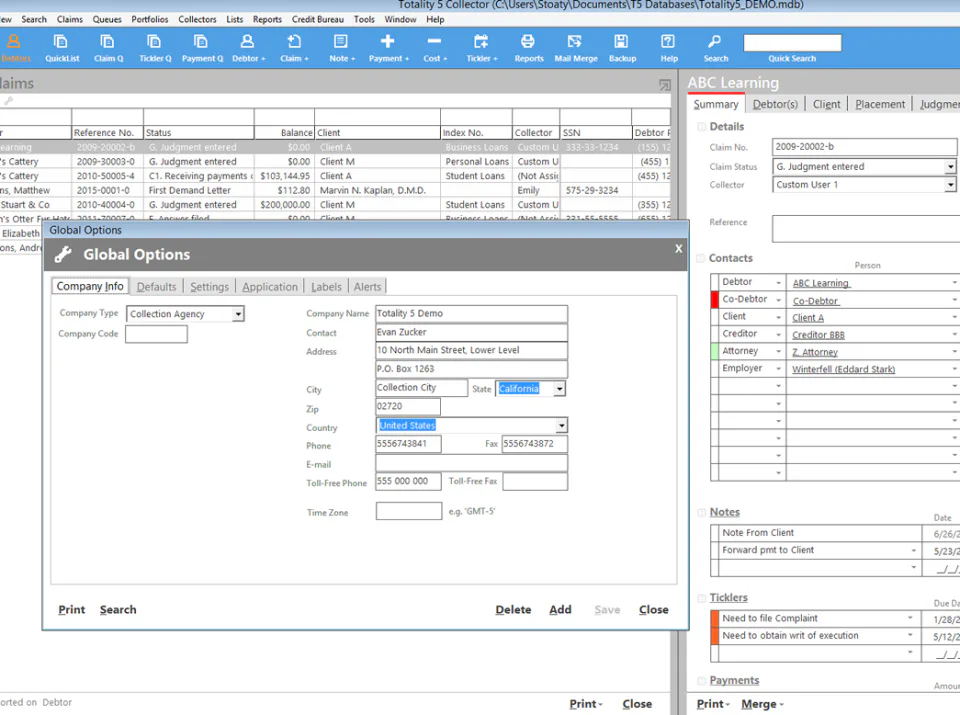The height and width of the screenshot is (715, 960).
Task: Click the Add button in Global Options
Action: click(x=560, y=610)
